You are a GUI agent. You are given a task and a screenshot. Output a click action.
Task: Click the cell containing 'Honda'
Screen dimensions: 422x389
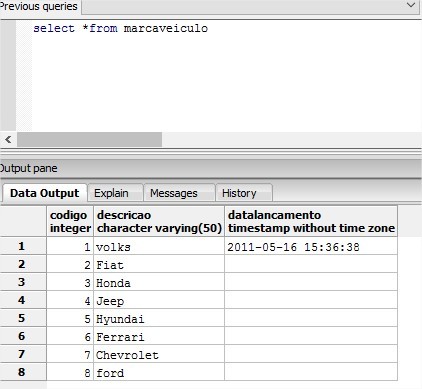coord(159,283)
